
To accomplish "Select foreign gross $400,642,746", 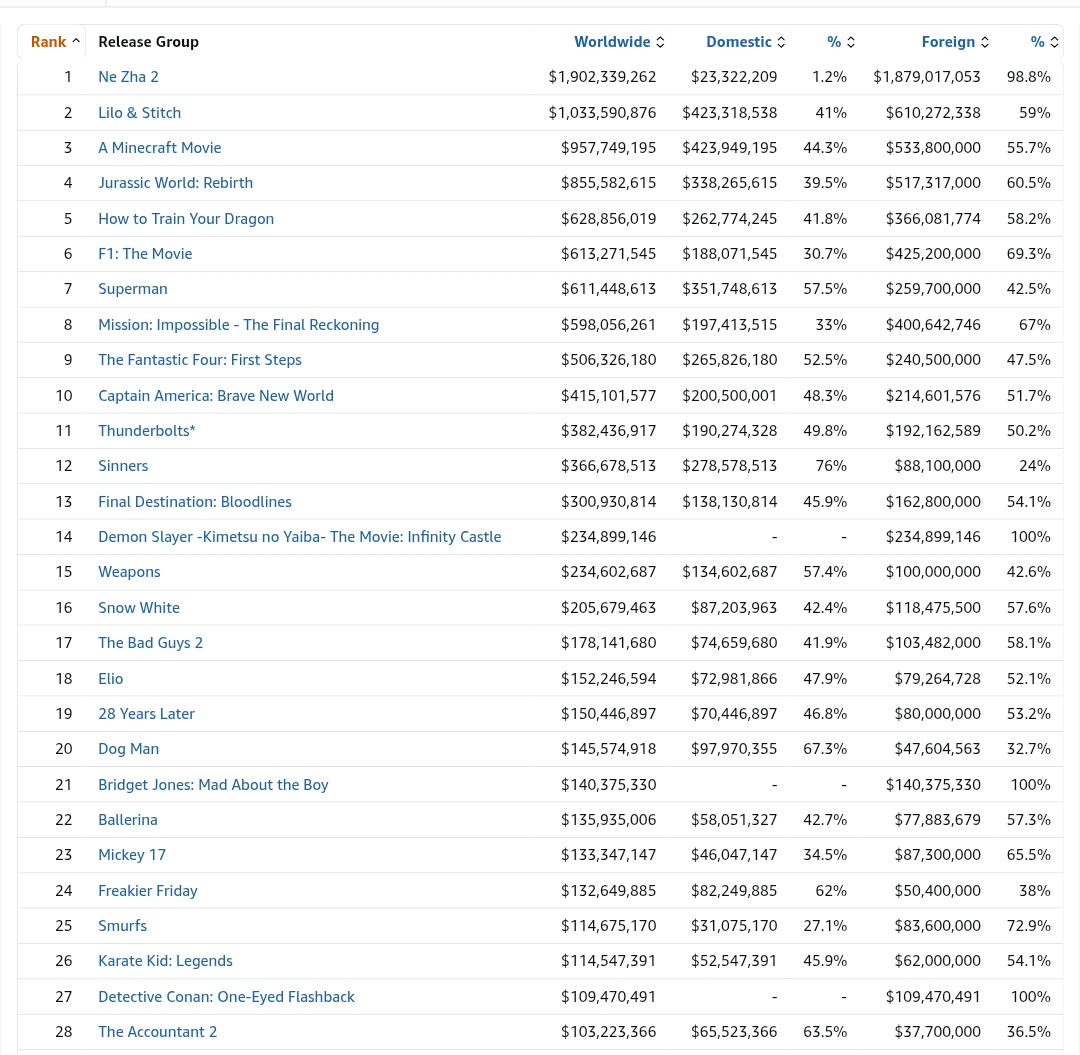I will click(x=933, y=325).
